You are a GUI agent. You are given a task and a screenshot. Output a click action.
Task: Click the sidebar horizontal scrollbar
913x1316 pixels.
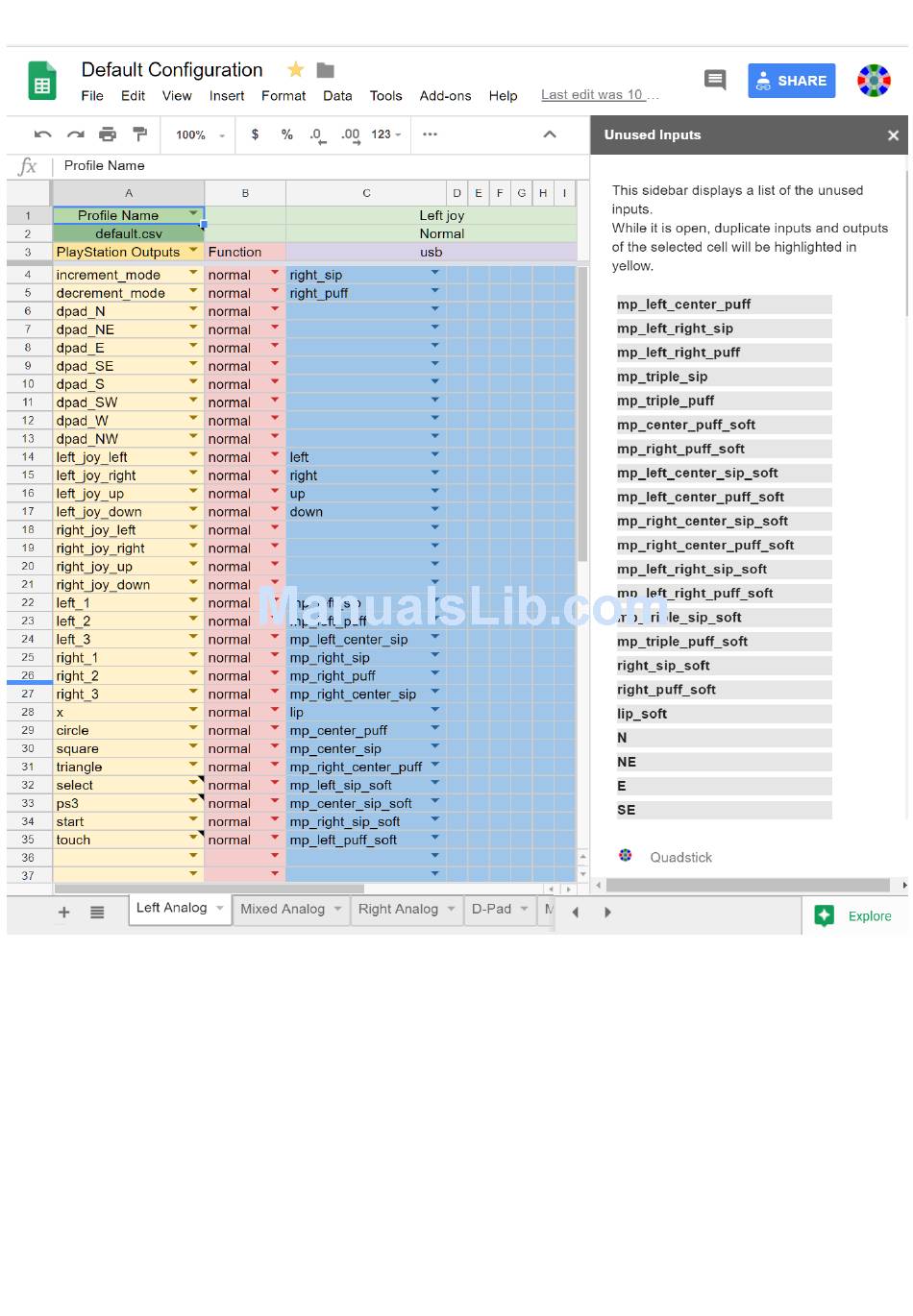[x=748, y=885]
